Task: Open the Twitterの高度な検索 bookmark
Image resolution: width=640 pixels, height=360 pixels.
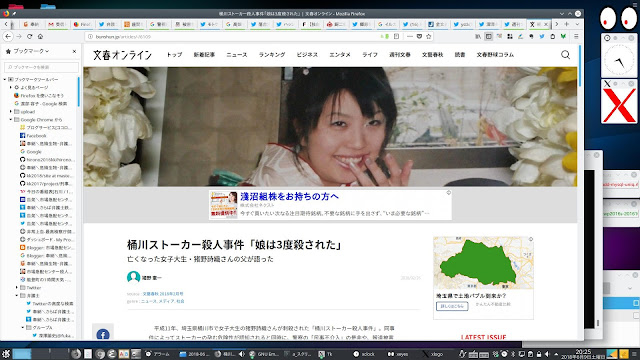Action: click(x=50, y=304)
